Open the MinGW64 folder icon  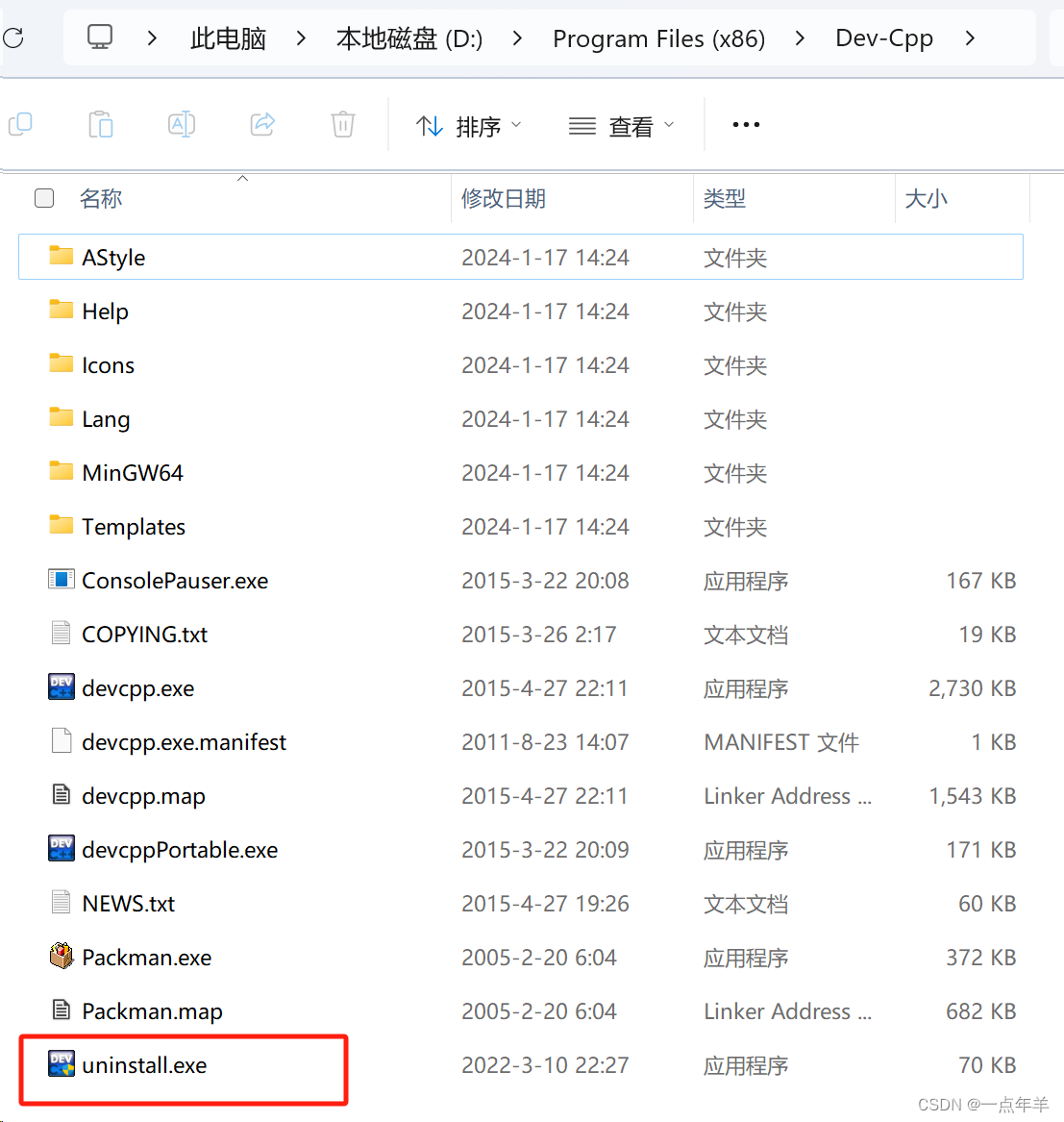(x=61, y=472)
